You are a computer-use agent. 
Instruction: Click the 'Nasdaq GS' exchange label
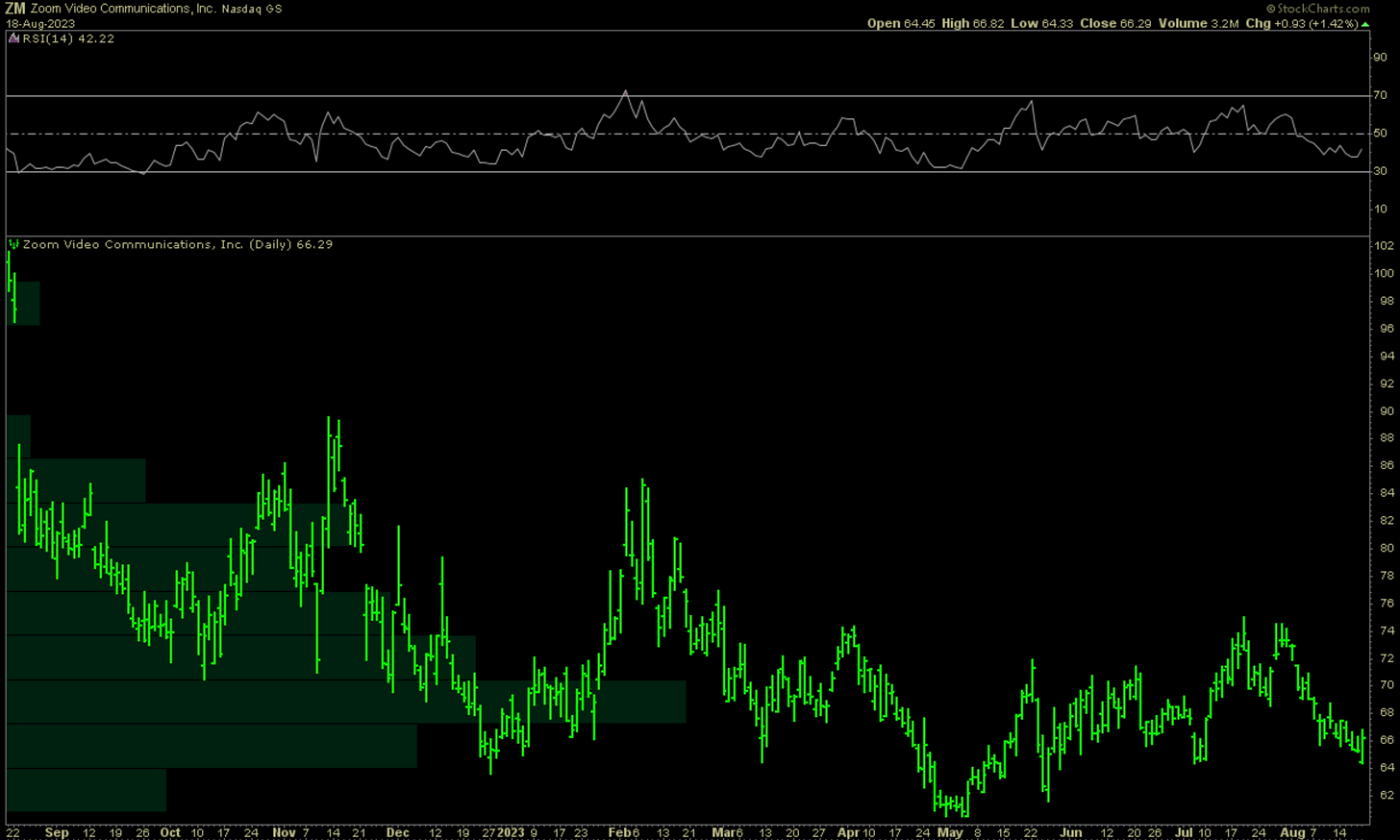pyautogui.click(x=253, y=9)
